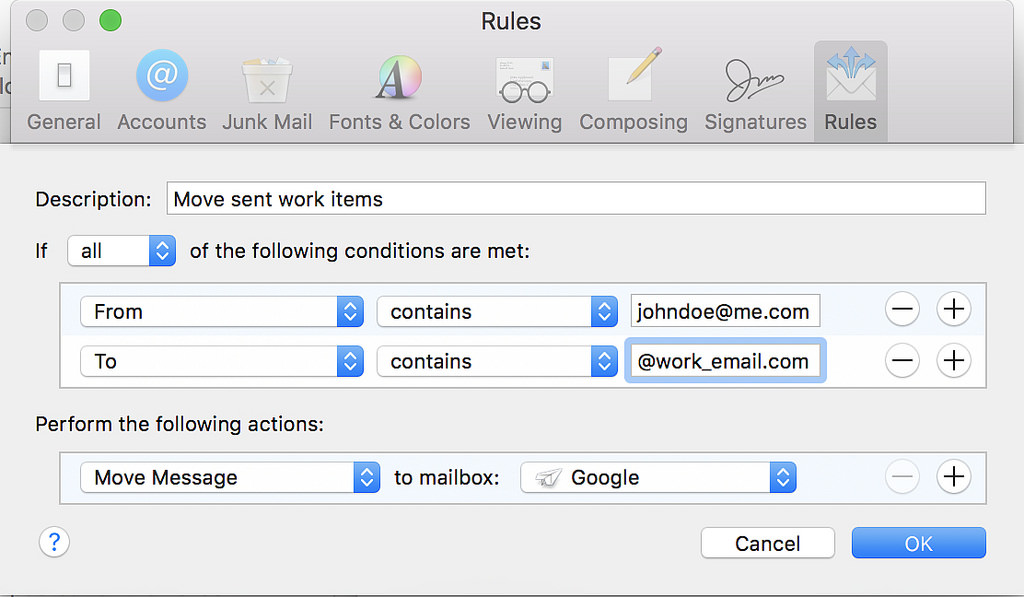Open the Accounts preferences icon
Viewport: 1024px width, 597px height.
point(161,92)
